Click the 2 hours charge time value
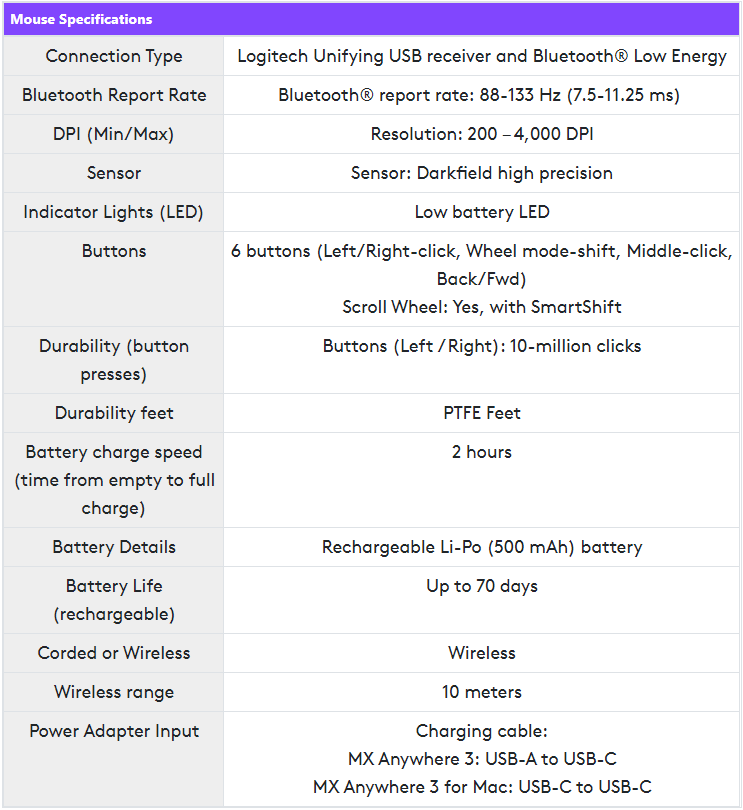Screen dimensions: 743x810 point(482,452)
